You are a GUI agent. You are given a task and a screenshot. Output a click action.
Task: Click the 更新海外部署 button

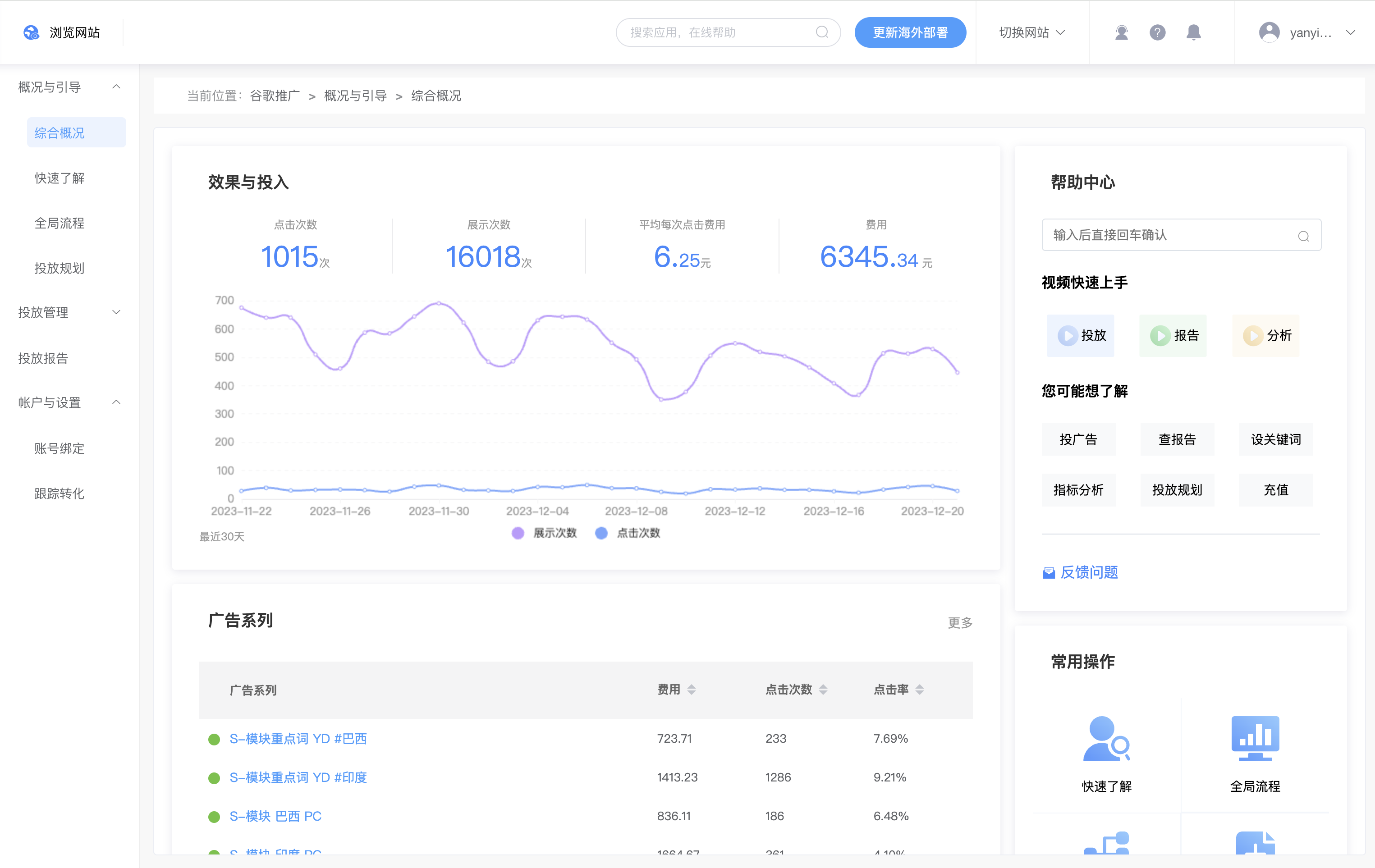pos(910,32)
